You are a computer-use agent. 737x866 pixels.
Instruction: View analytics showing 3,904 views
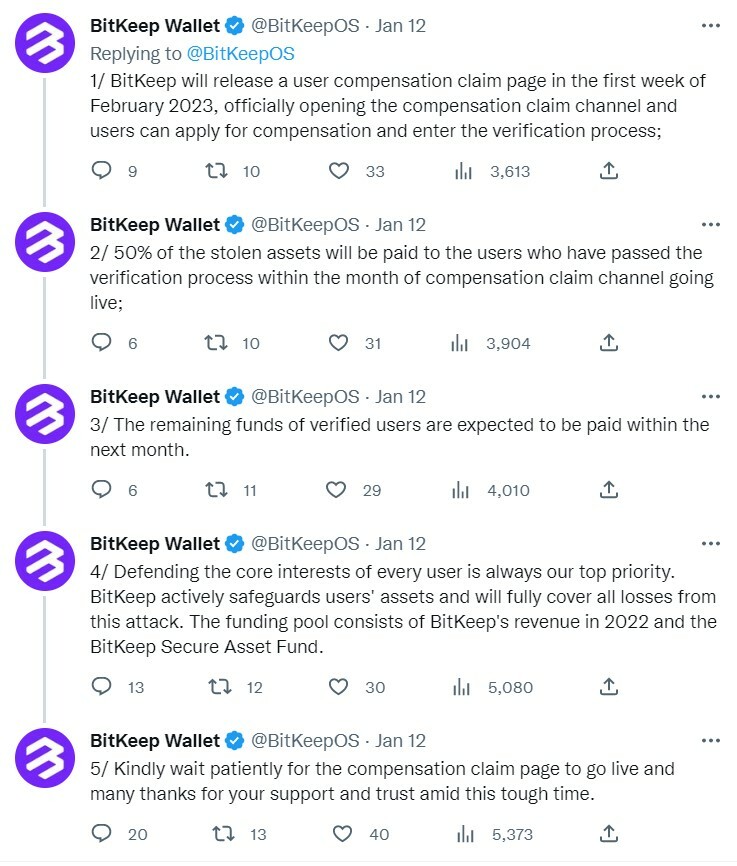tap(491, 343)
